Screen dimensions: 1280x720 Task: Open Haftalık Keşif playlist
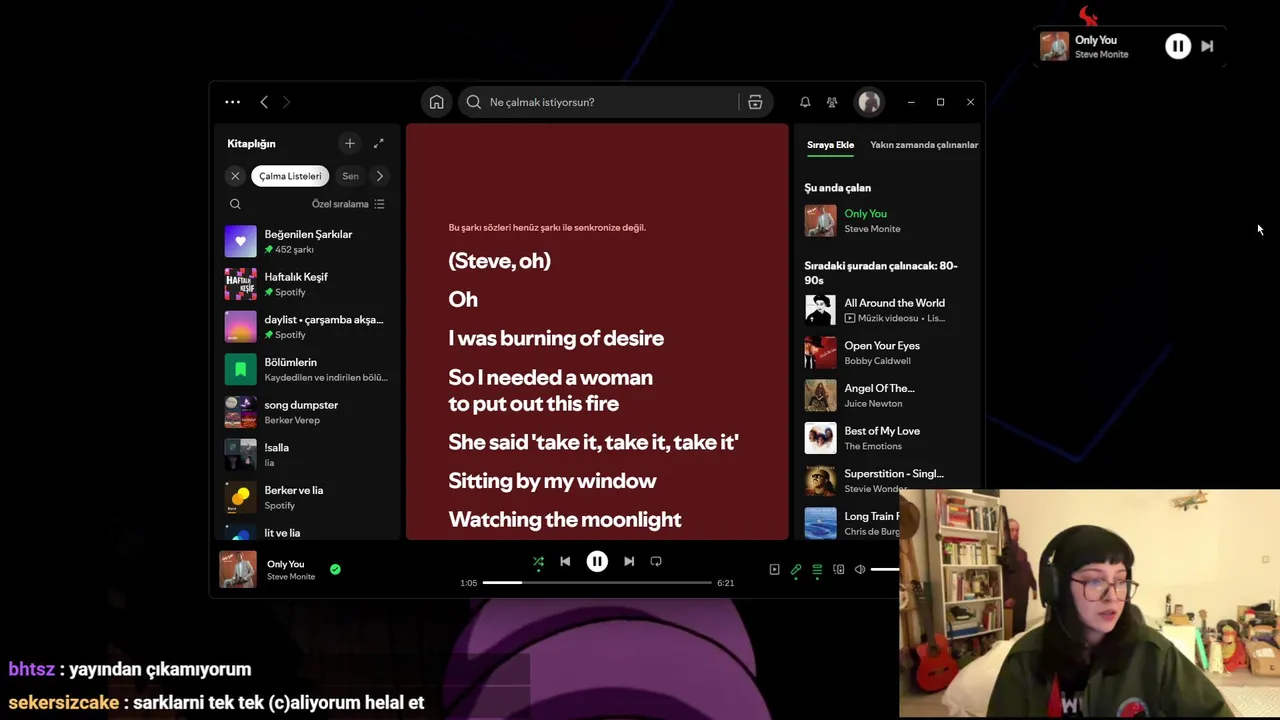(x=307, y=284)
